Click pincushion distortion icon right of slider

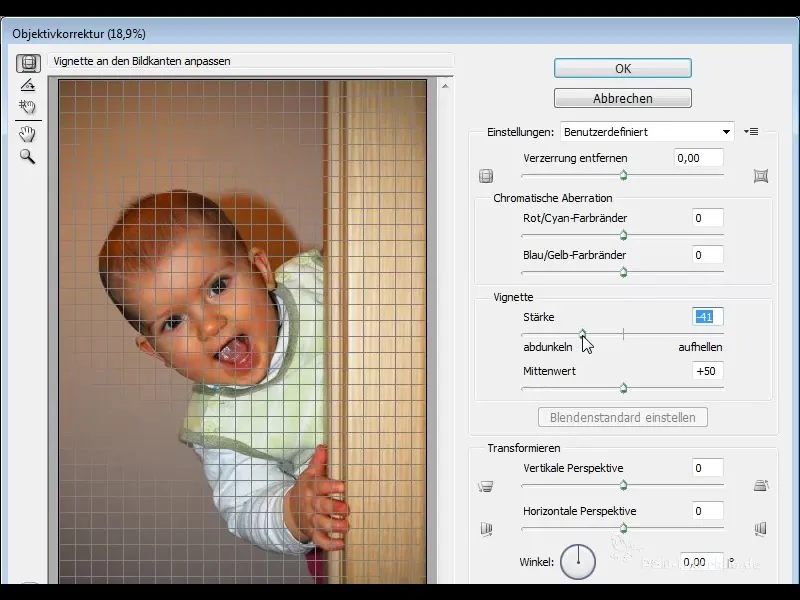761,176
